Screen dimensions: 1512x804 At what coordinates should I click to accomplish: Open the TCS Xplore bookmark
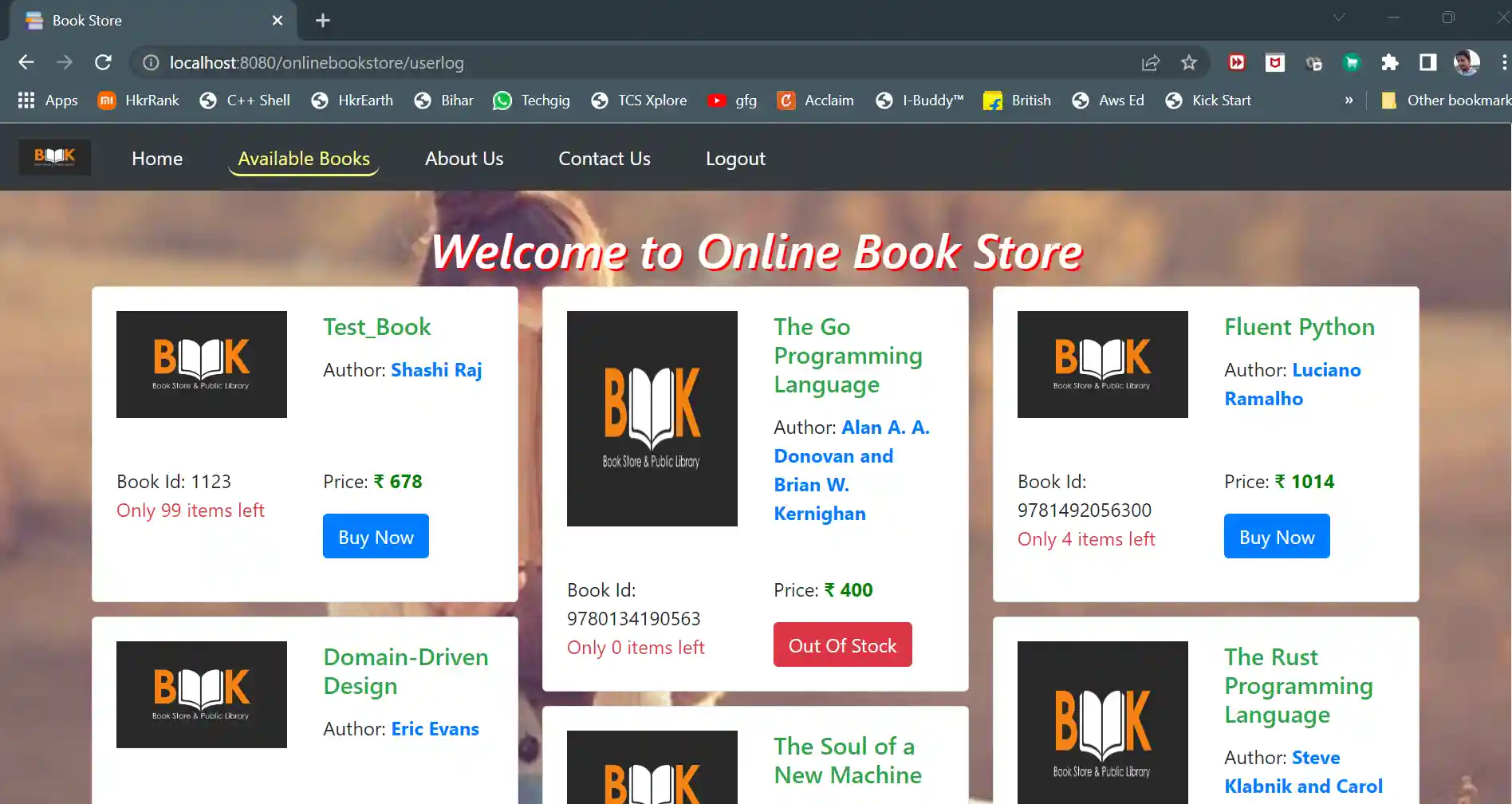(639, 100)
